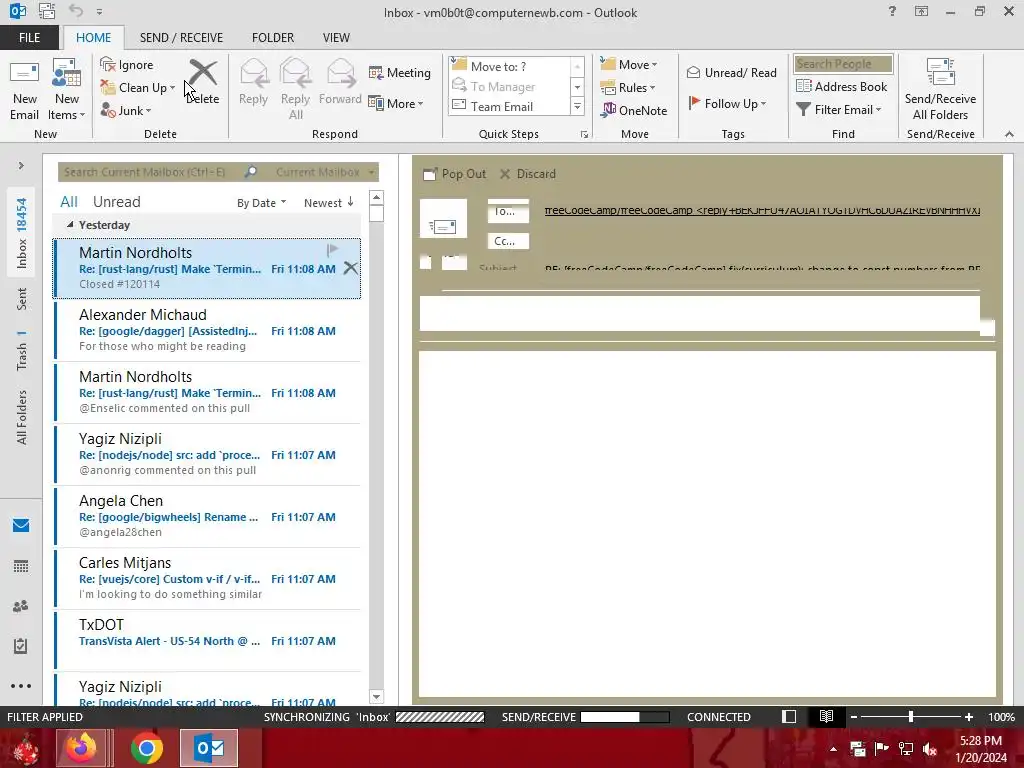Open the TxDOT TransVista Alert email
The image size is (1024, 768).
point(207,641)
